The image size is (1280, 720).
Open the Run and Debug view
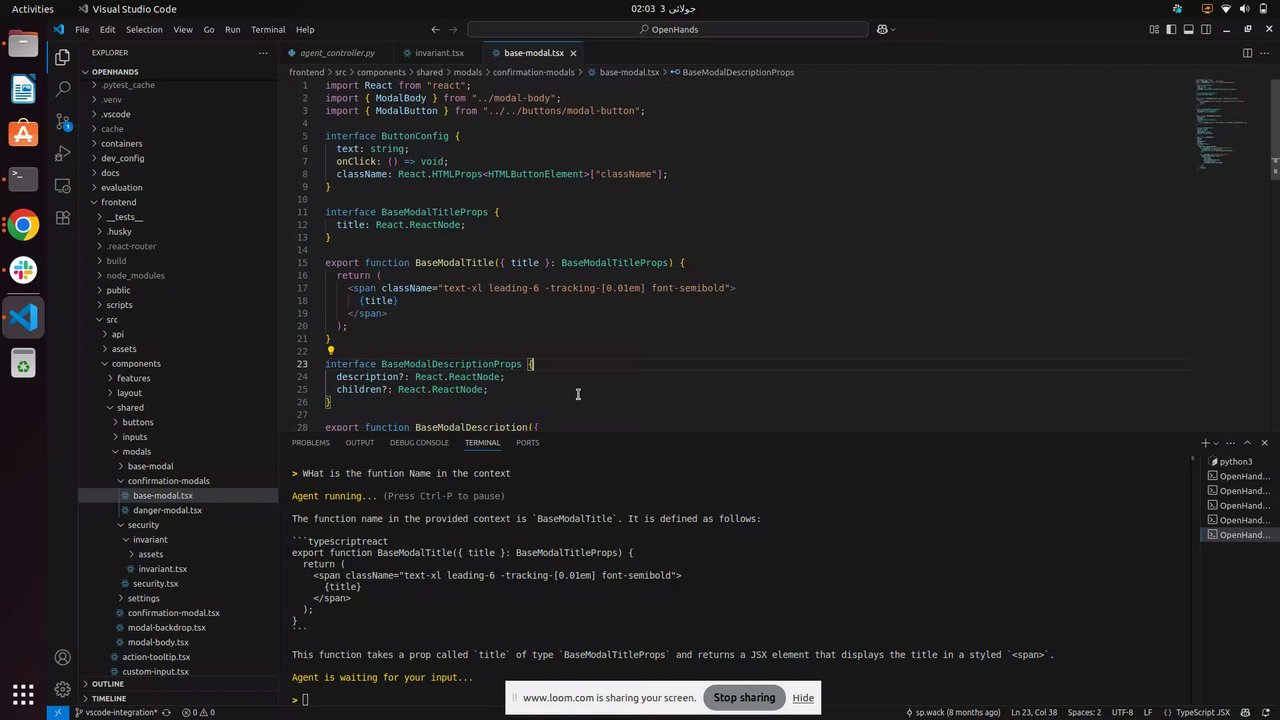point(62,153)
